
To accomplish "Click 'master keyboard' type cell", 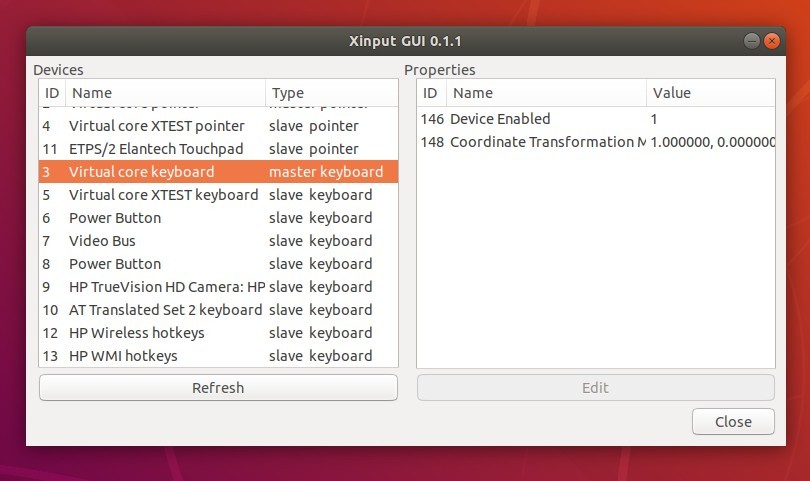I will pyautogui.click(x=326, y=172).
